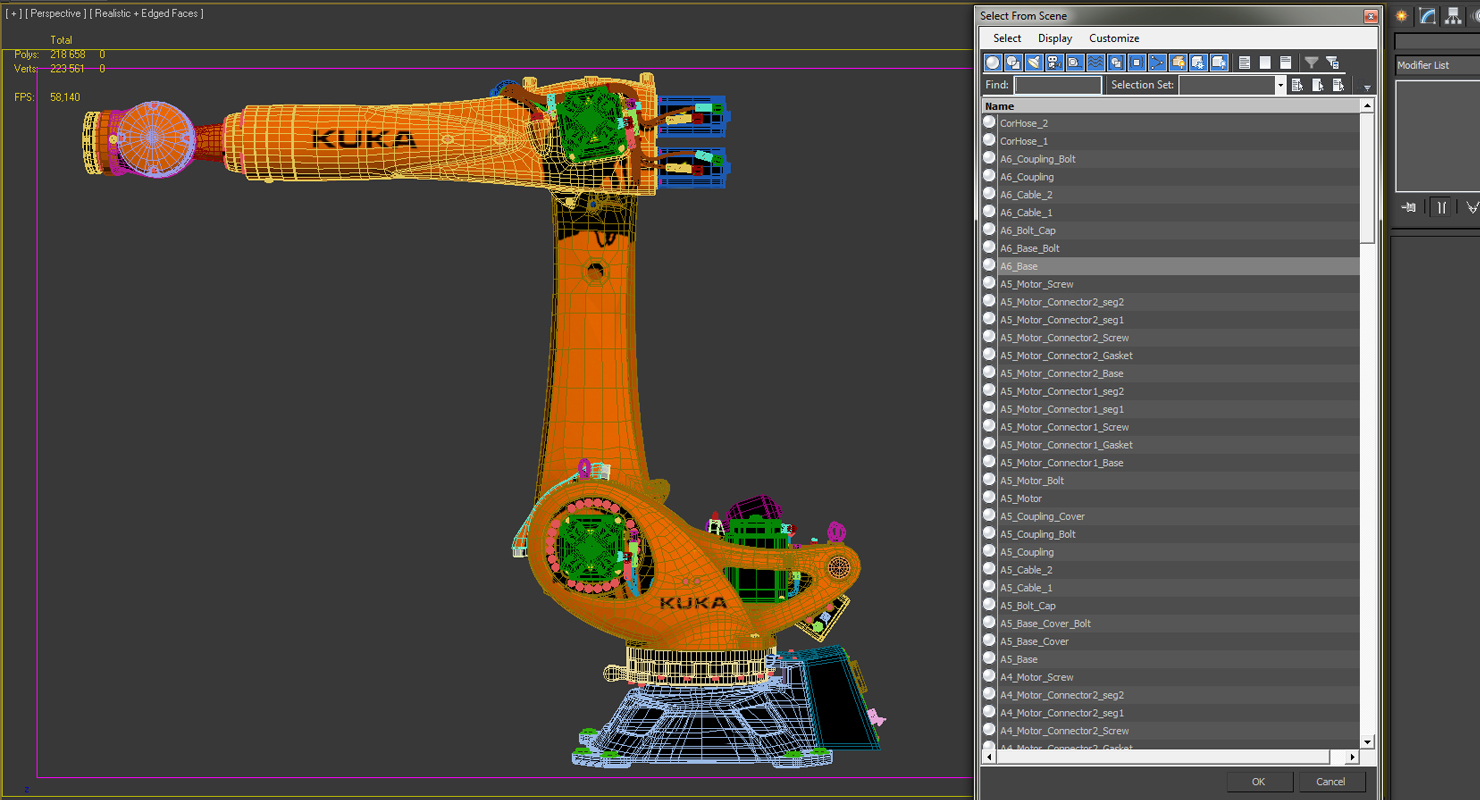The image size is (1480, 800).
Task: Open Hierarchy command panel tab
Action: tap(1453, 16)
